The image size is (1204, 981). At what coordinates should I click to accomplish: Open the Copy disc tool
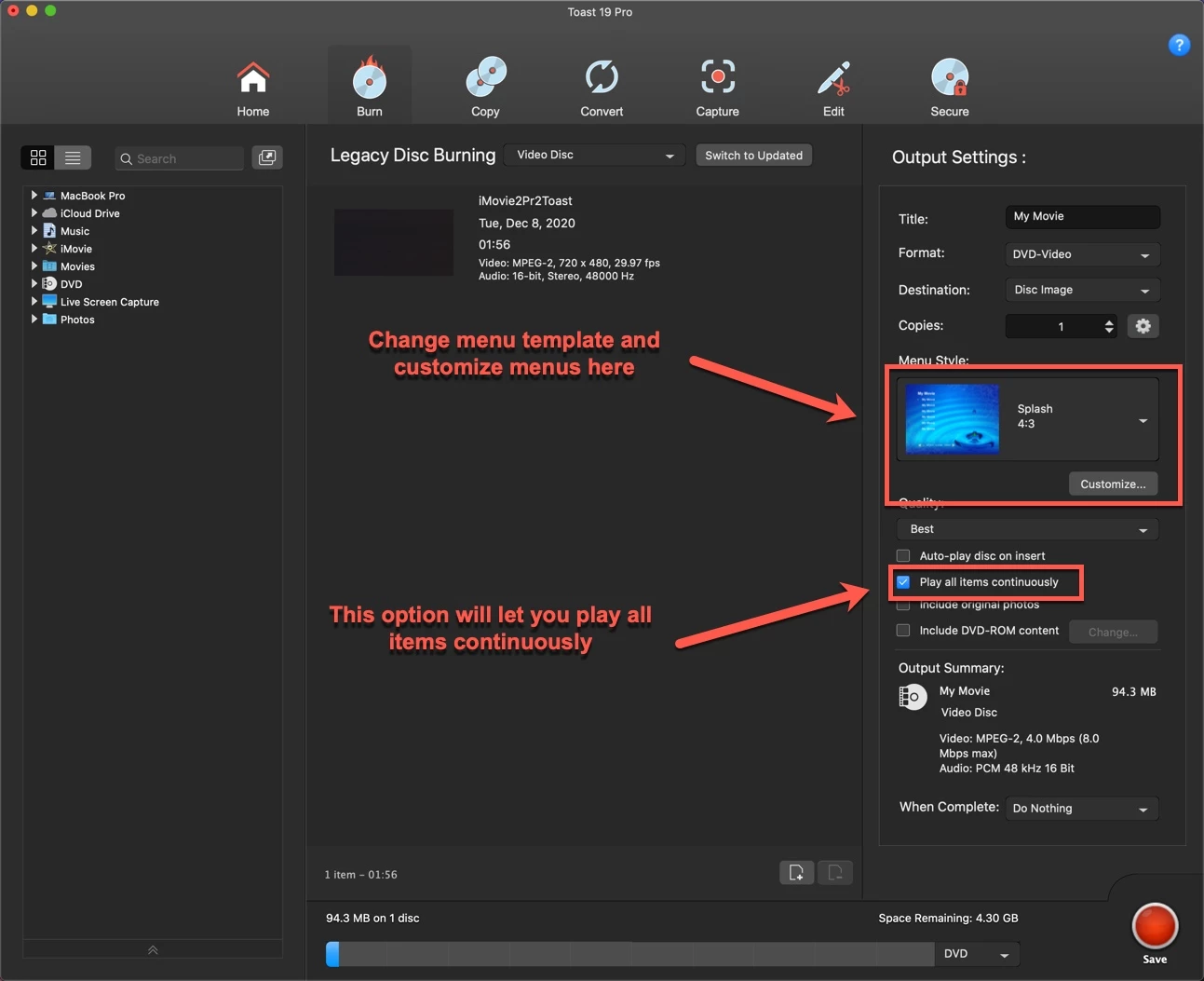point(485,89)
